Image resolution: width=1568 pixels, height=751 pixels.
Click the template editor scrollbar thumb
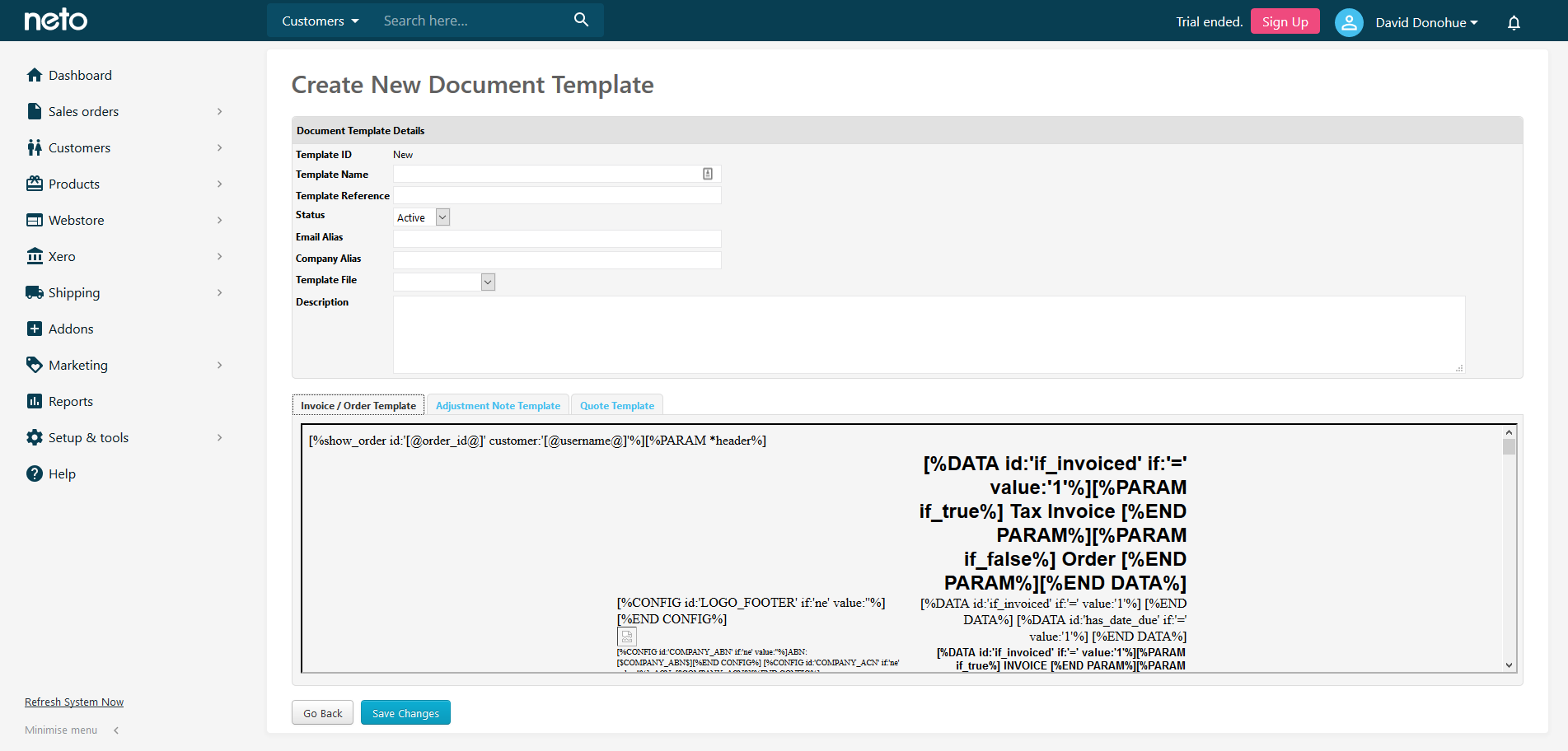tap(1509, 447)
